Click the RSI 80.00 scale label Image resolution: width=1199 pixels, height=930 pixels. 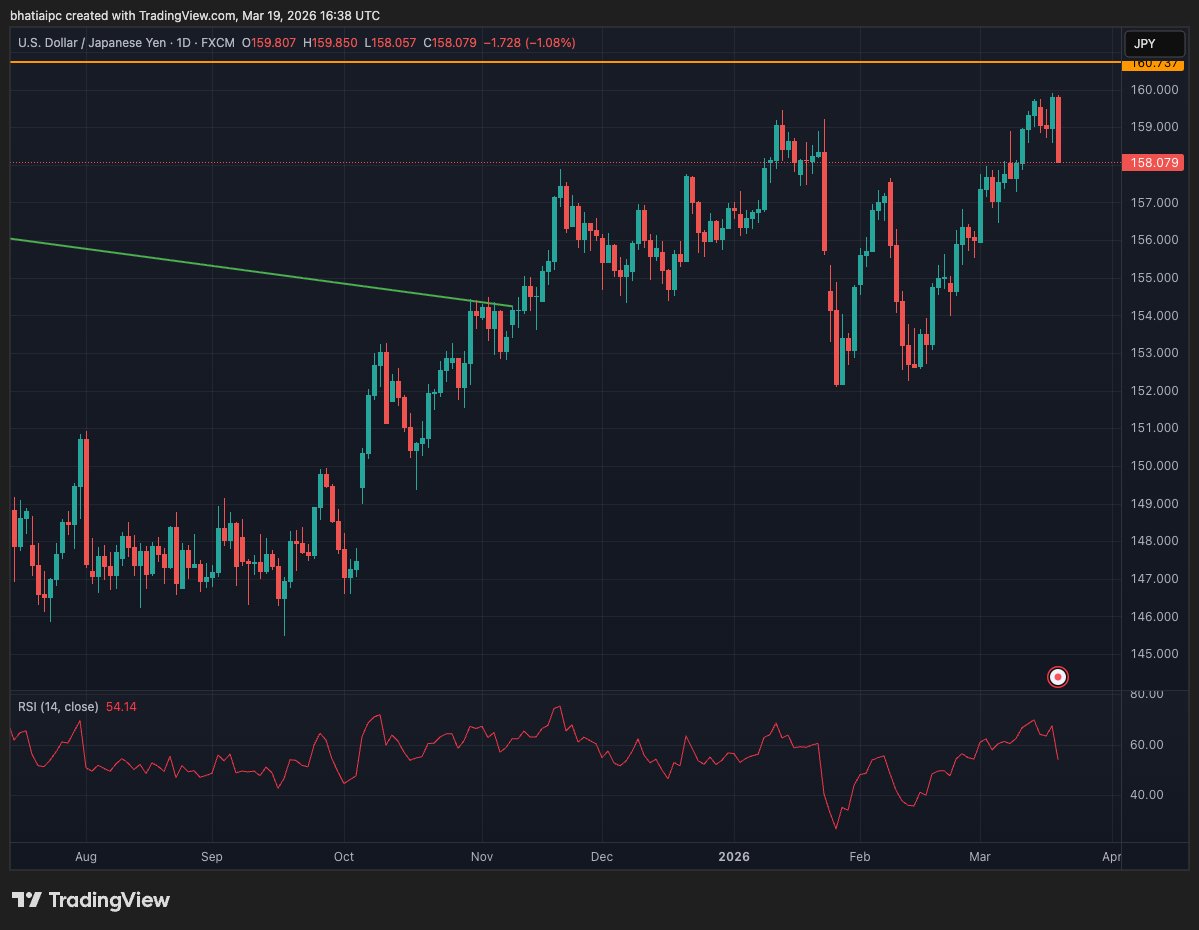click(x=1146, y=694)
